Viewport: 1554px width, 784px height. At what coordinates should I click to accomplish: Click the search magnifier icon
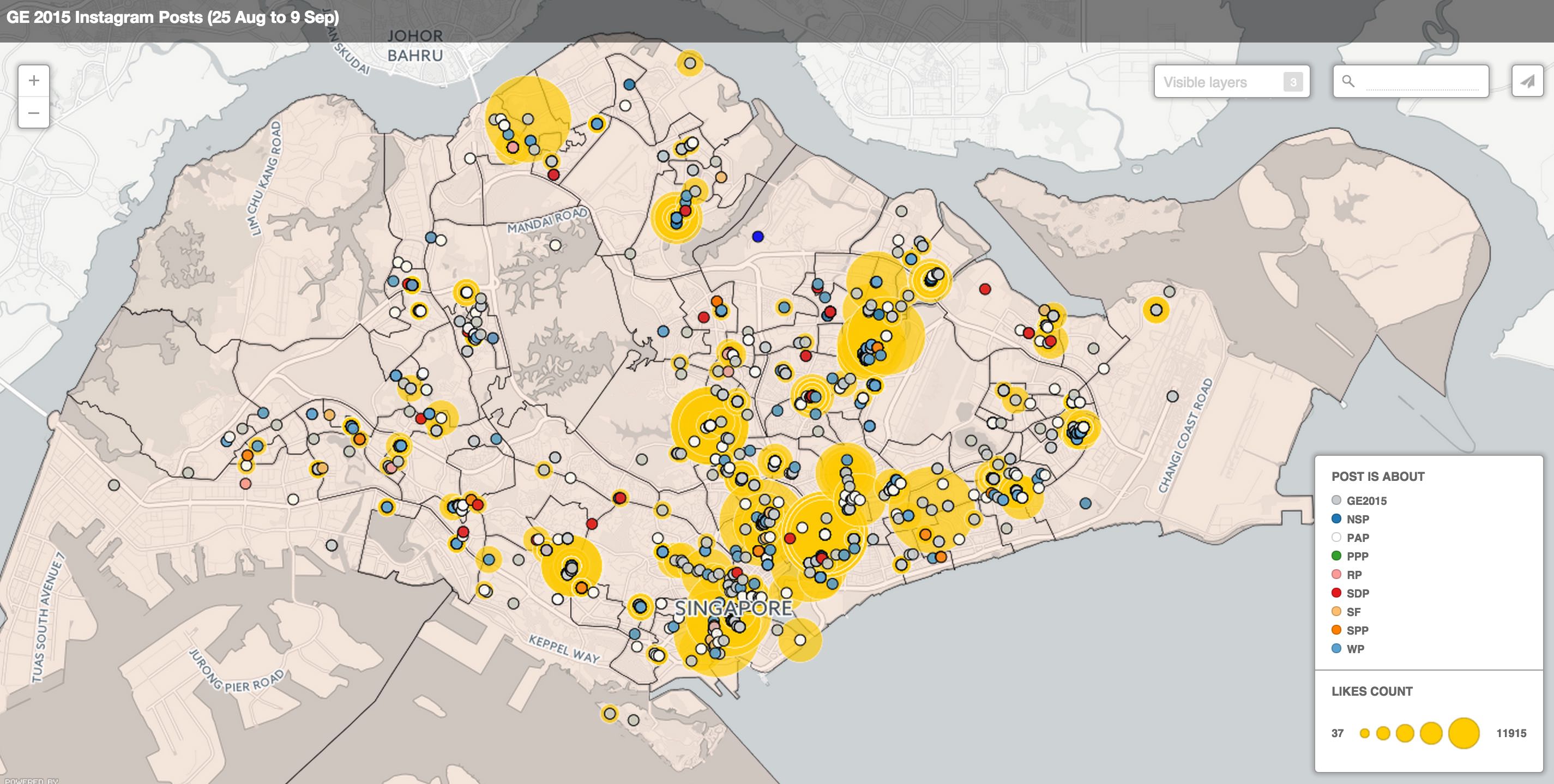point(1348,81)
